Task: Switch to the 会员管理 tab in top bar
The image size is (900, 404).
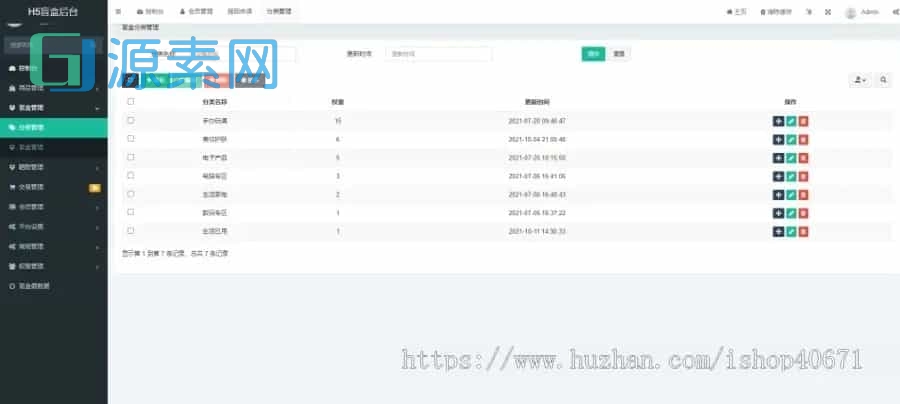Action: click(196, 11)
